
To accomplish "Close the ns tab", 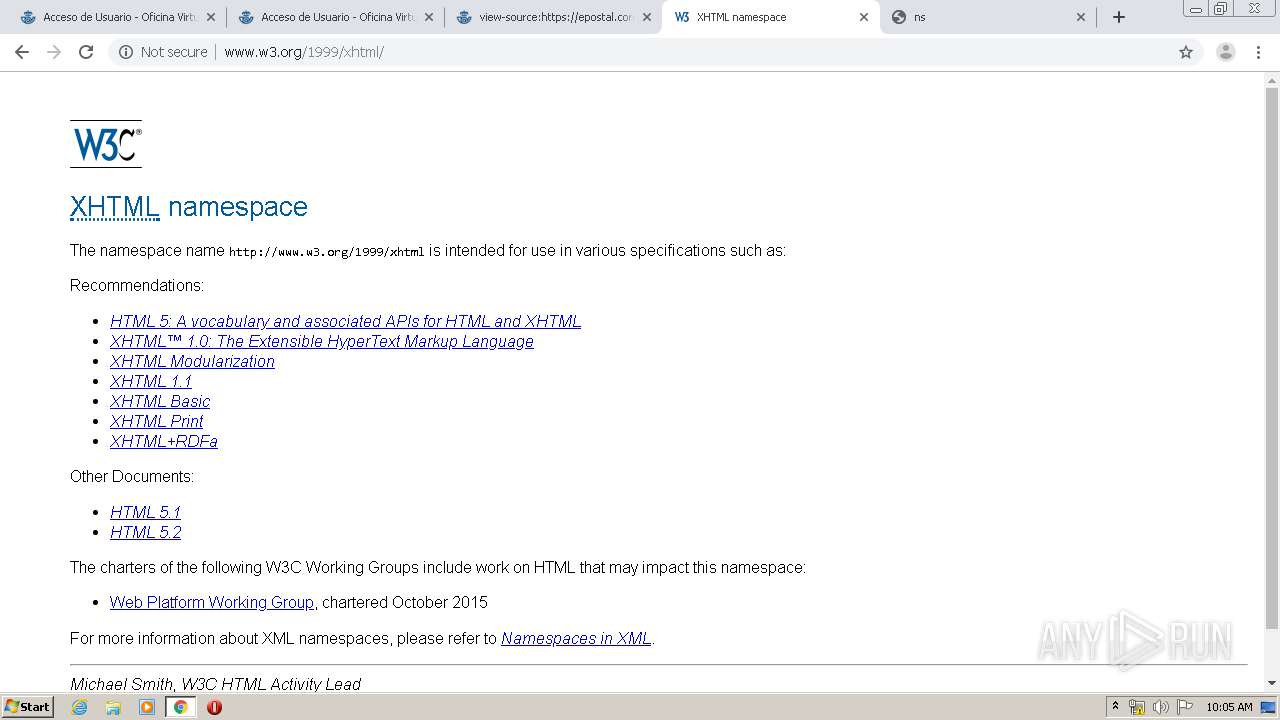I will [x=1081, y=17].
